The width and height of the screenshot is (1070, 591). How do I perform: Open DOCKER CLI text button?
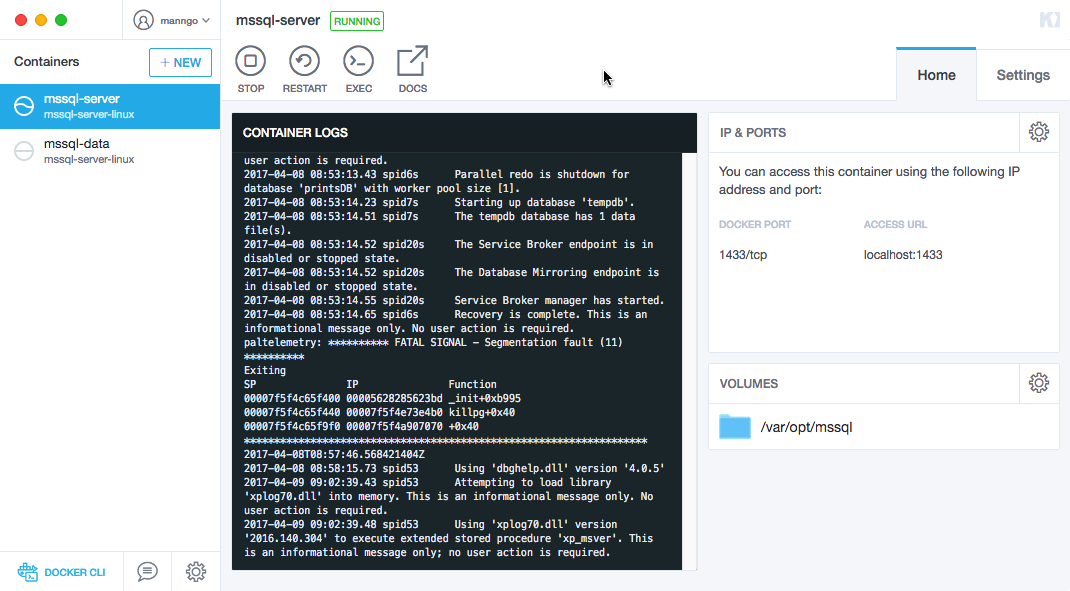point(75,573)
